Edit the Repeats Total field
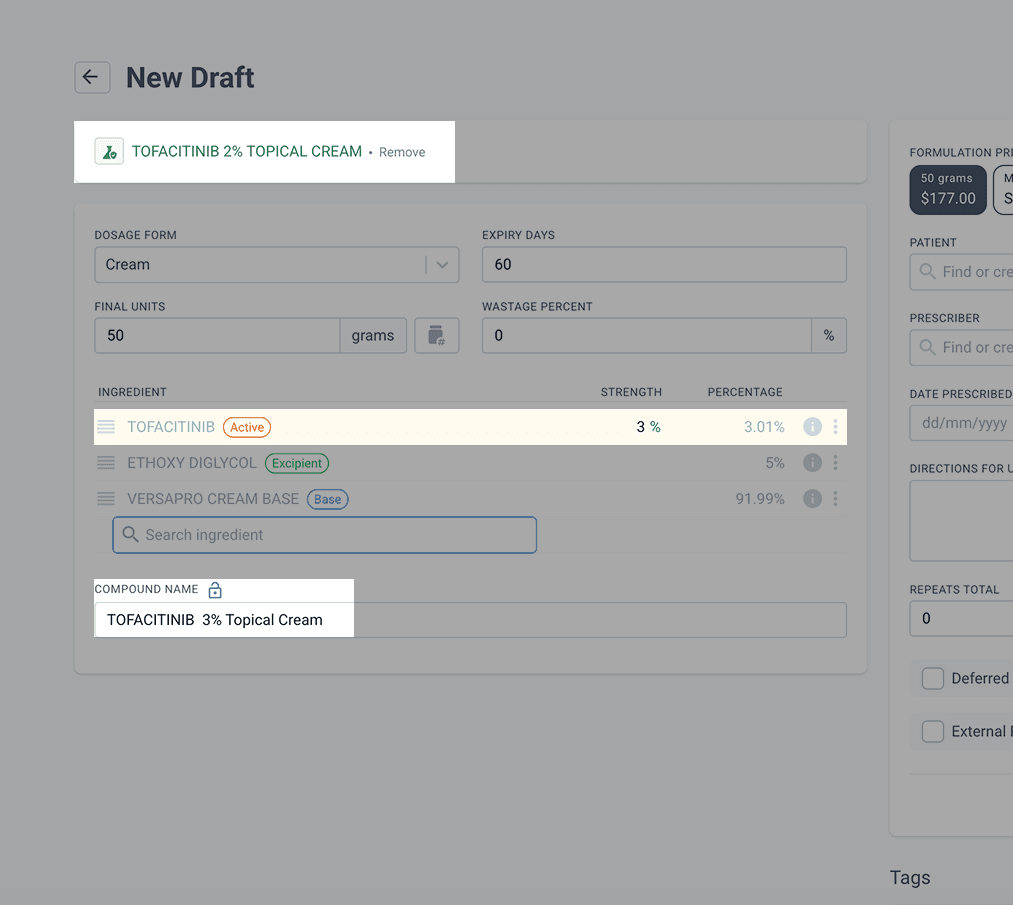 tap(961, 618)
